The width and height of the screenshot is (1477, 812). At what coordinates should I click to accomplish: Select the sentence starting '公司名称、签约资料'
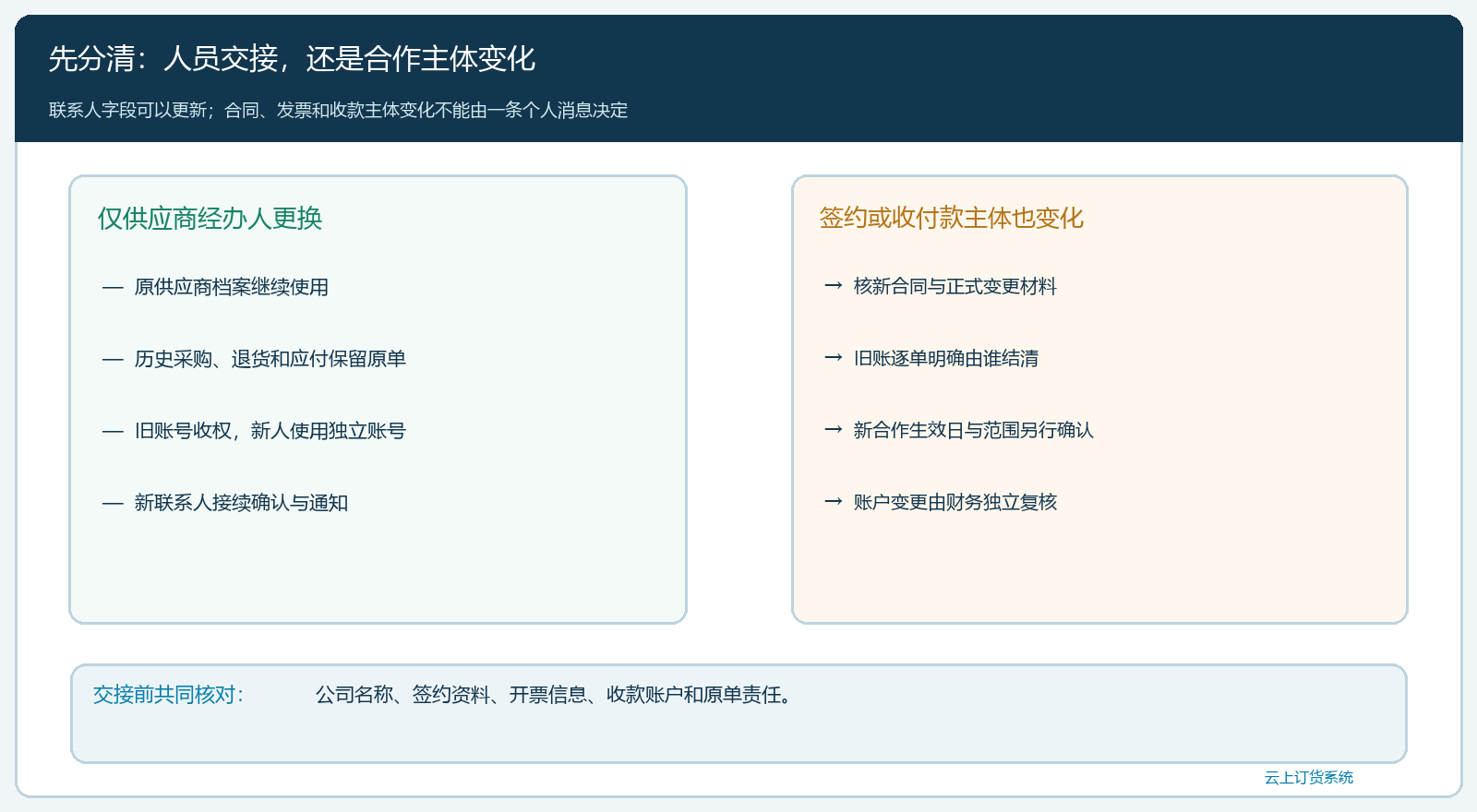click(x=554, y=695)
